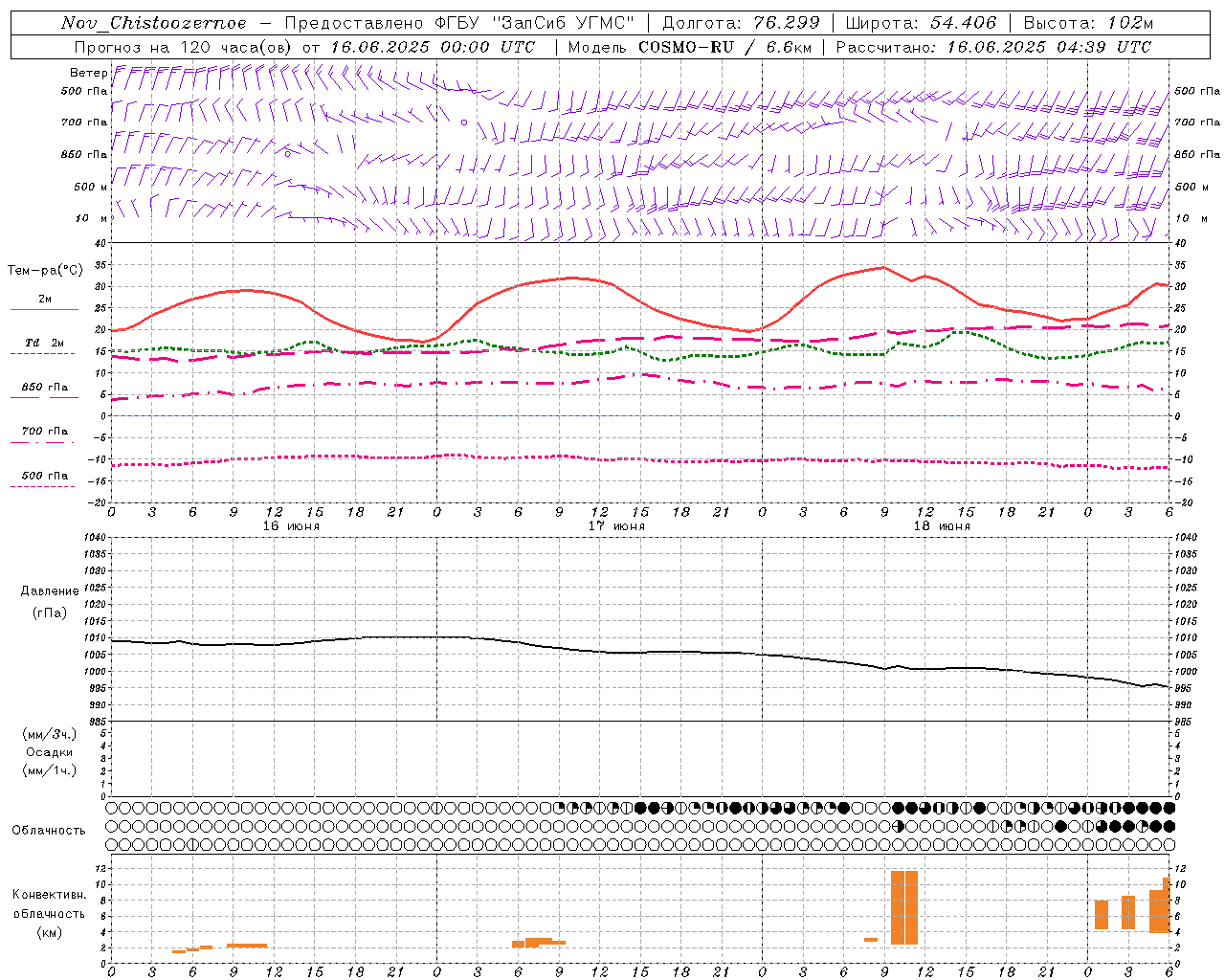This screenshot has width=1225, height=980.
Task: Click the (мм/1ч.) precipitation unit label
Action: (50, 770)
